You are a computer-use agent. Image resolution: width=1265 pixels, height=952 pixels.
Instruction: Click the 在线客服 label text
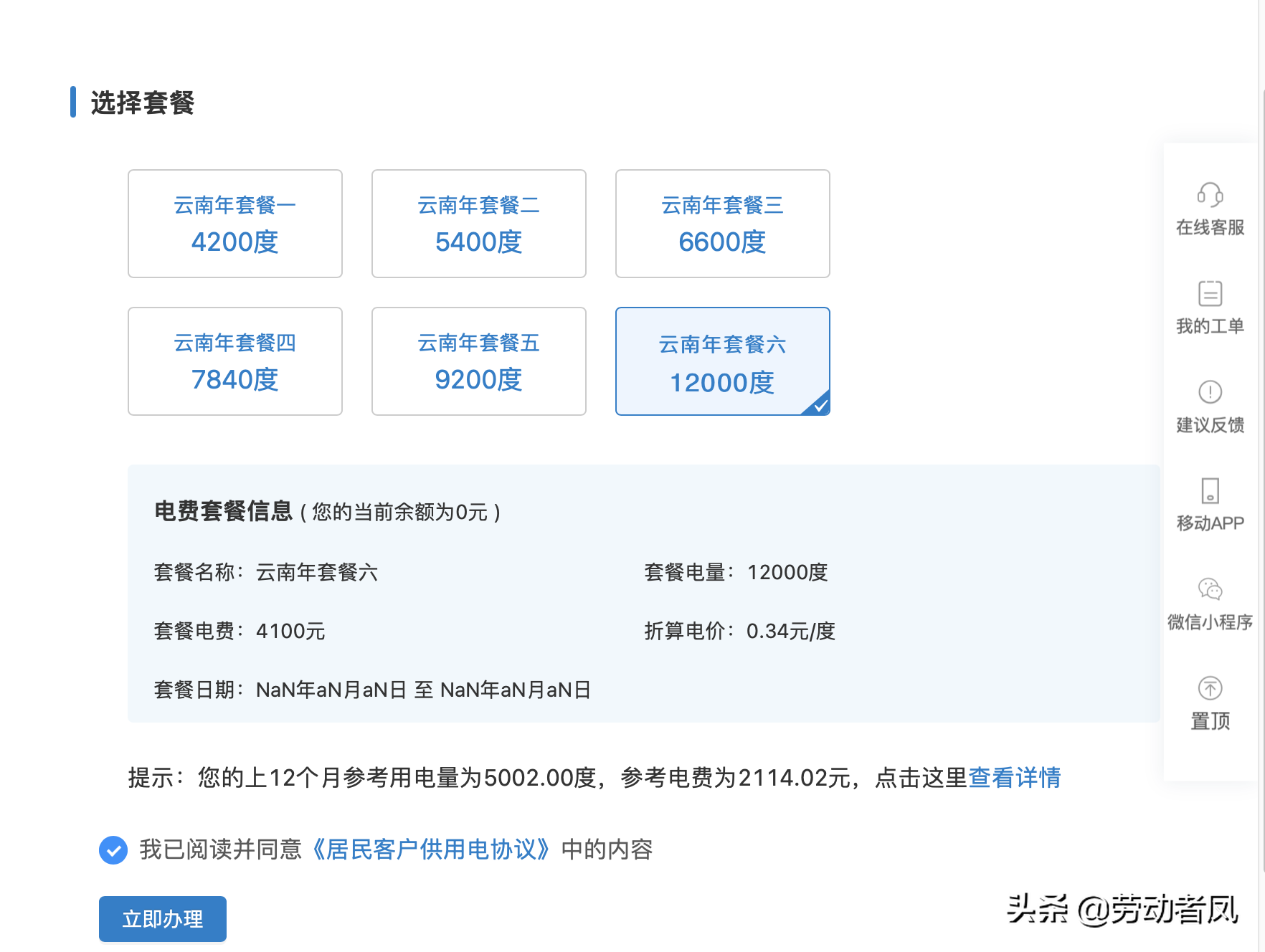[x=1210, y=228]
